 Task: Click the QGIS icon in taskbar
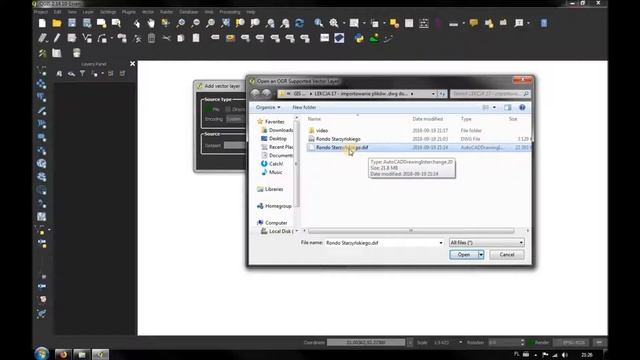tap(100, 354)
